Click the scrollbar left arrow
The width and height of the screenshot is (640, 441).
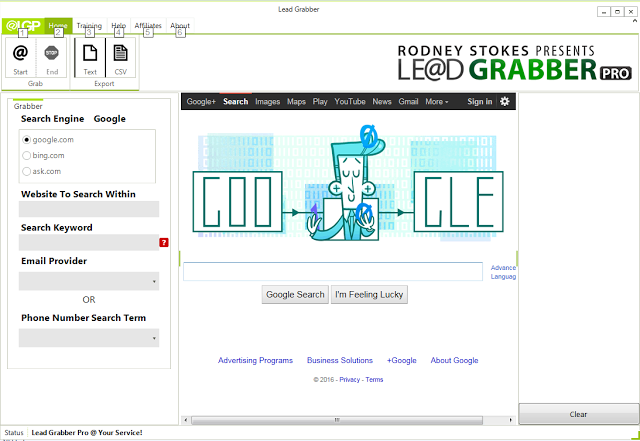[186, 420]
